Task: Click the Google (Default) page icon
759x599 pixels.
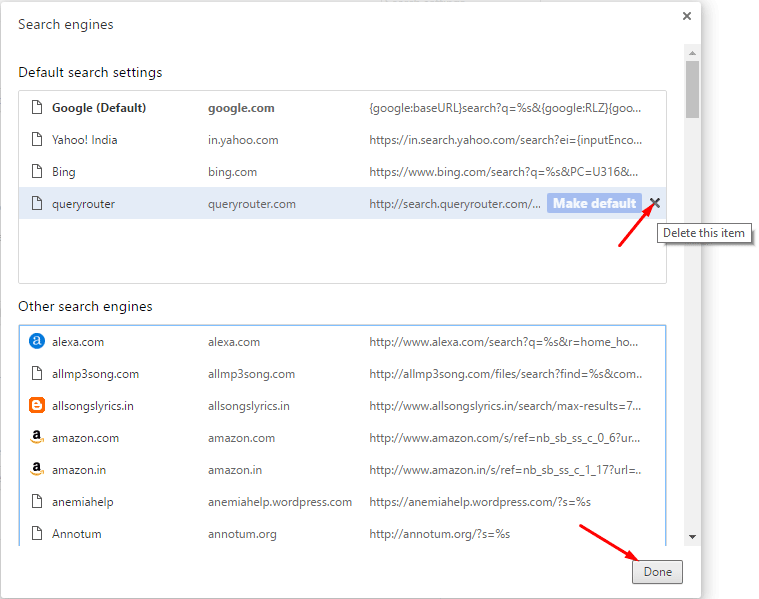Action: pyautogui.click(x=37, y=107)
